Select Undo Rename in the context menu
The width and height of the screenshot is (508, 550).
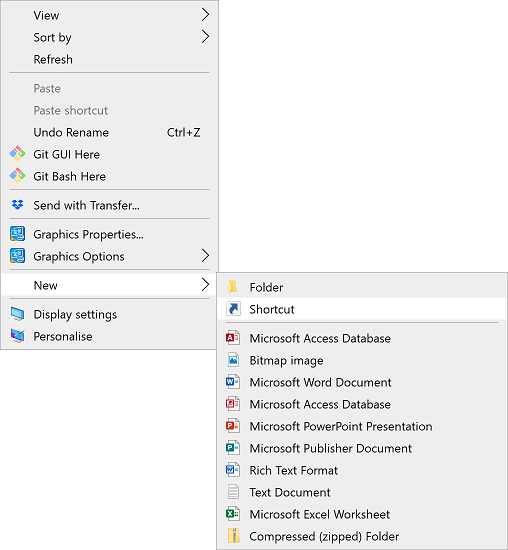click(109, 132)
